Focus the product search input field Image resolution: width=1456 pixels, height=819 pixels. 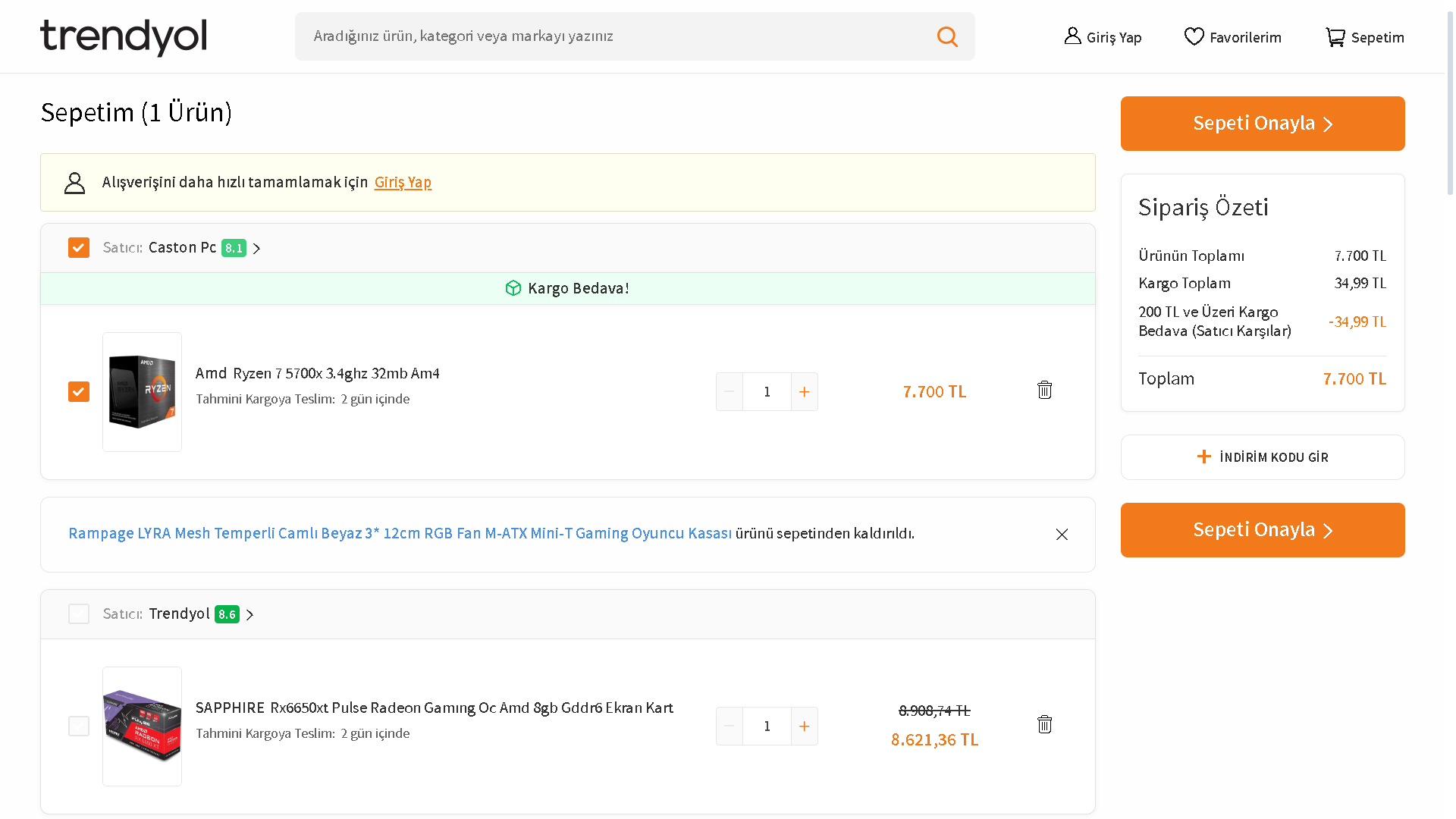click(x=607, y=36)
